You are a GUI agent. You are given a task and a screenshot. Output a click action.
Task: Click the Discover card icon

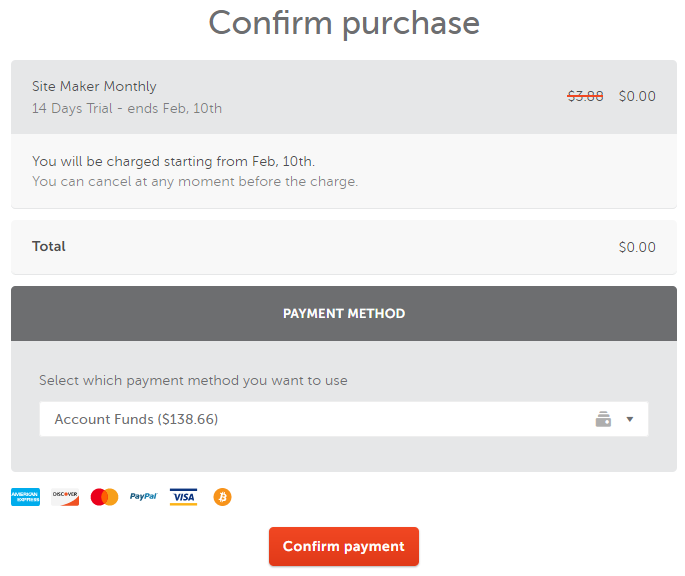[65, 497]
